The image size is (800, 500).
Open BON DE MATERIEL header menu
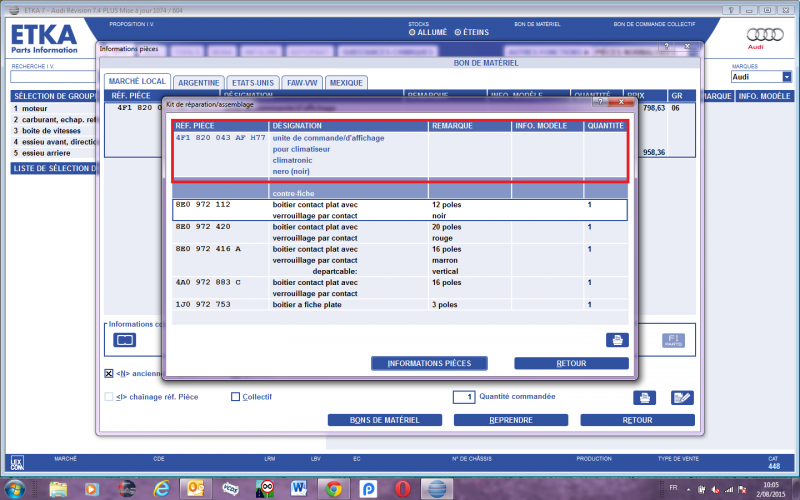click(537, 24)
